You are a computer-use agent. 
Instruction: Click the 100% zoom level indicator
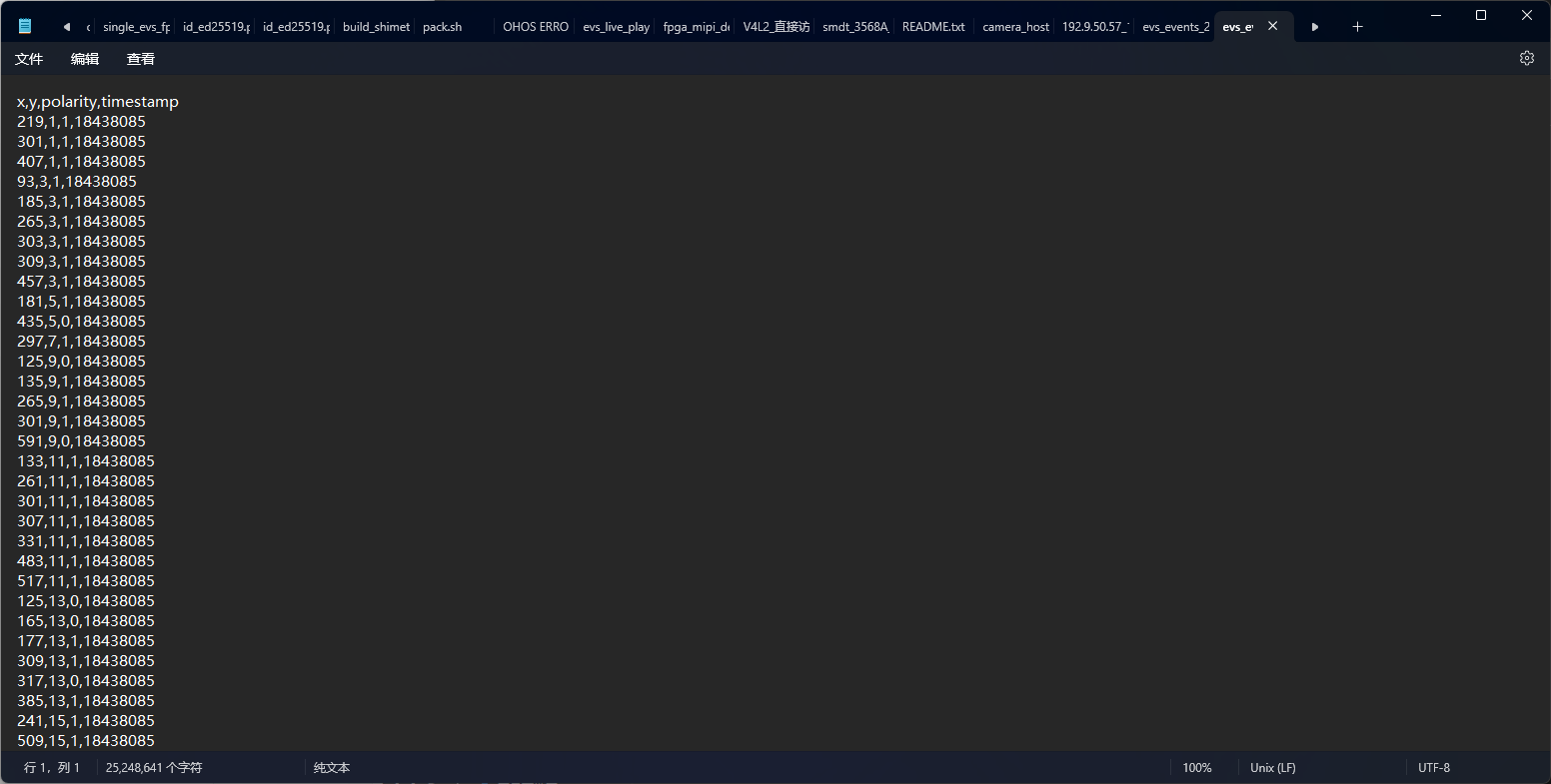pos(1196,768)
